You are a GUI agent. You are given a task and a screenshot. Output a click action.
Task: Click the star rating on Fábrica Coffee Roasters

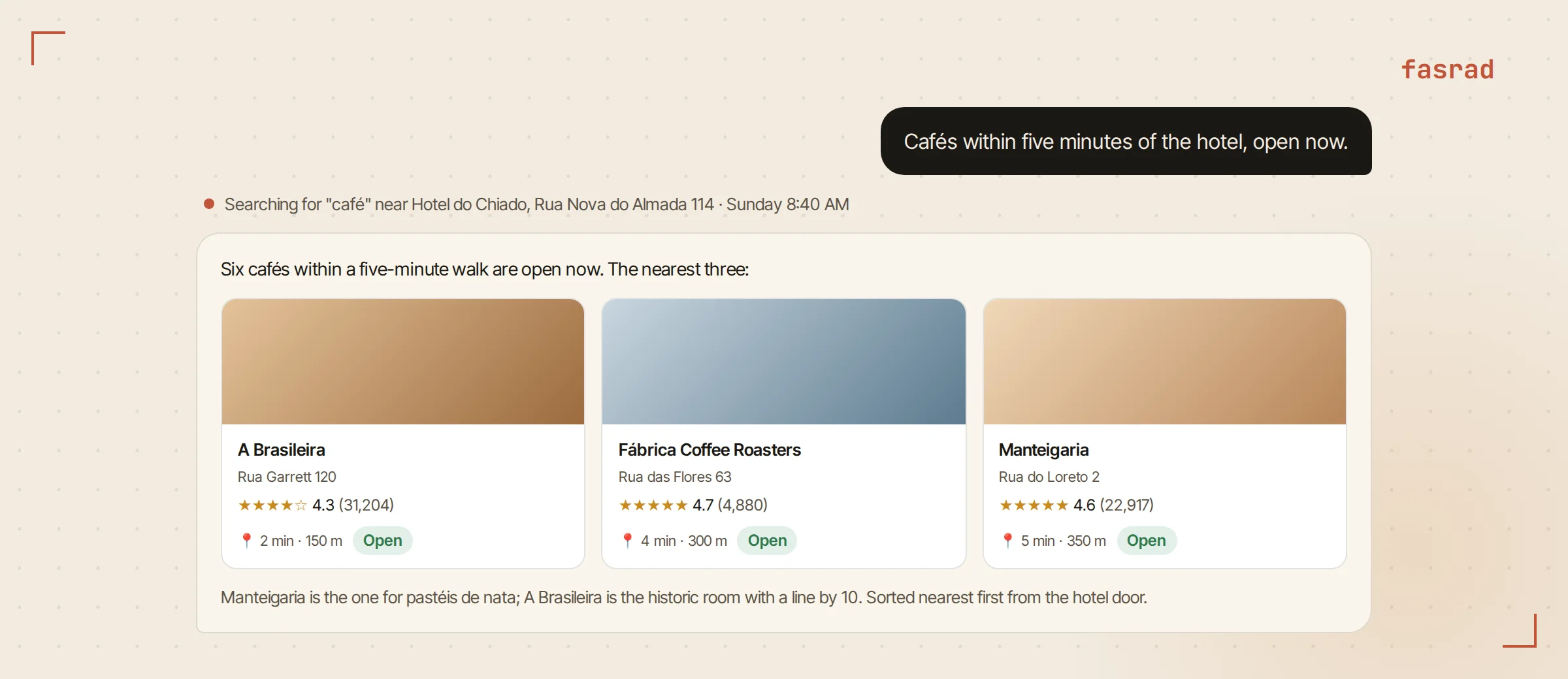tap(653, 505)
